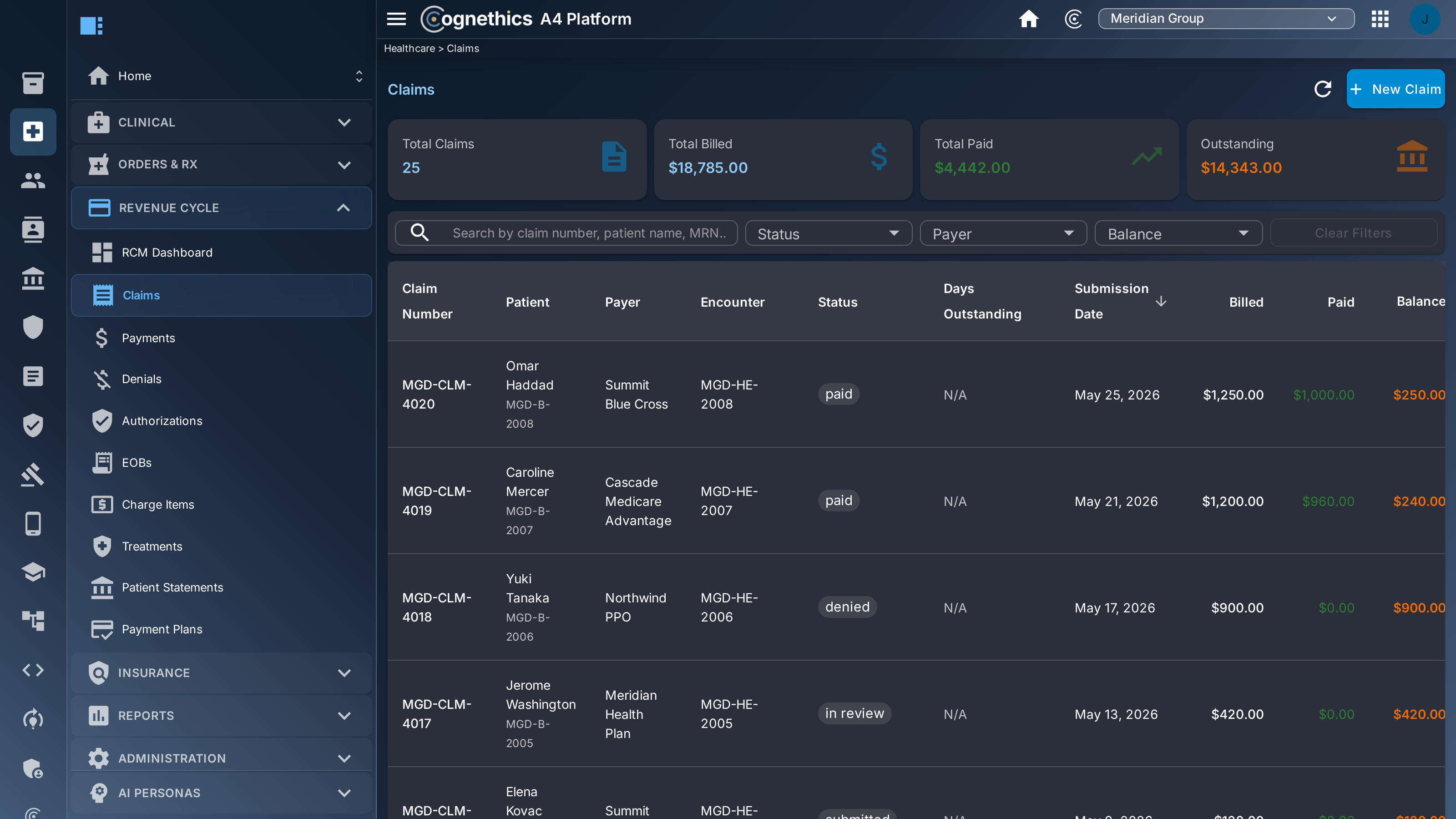Click the gavel icon in left rail
1456x819 pixels.
[33, 474]
